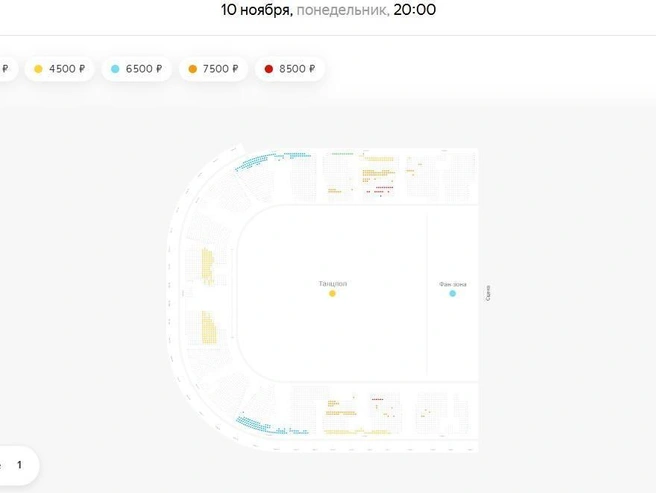Open the cart button showing 1
The image size is (656, 493).
click(17, 465)
